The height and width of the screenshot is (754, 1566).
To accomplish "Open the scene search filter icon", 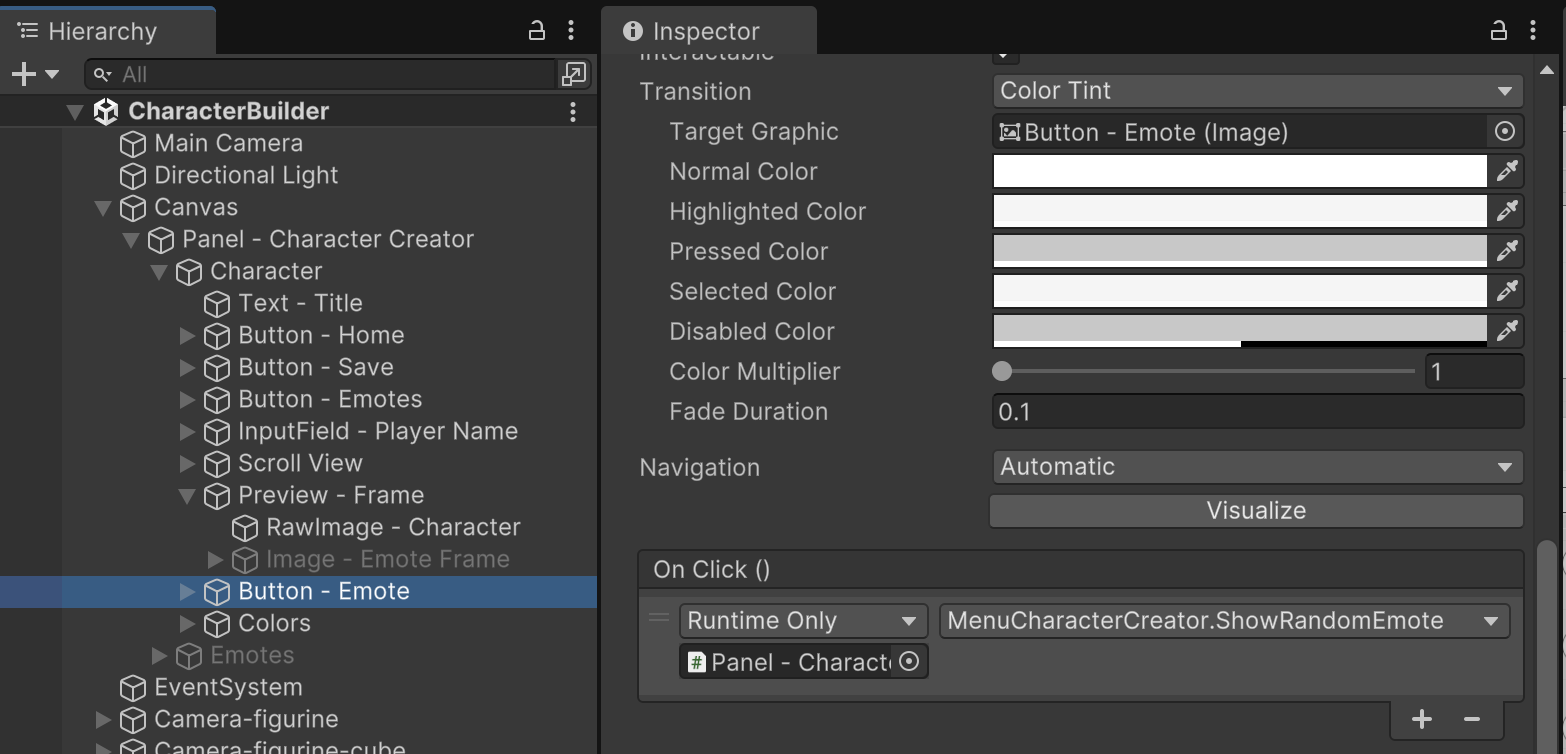I will (574, 74).
